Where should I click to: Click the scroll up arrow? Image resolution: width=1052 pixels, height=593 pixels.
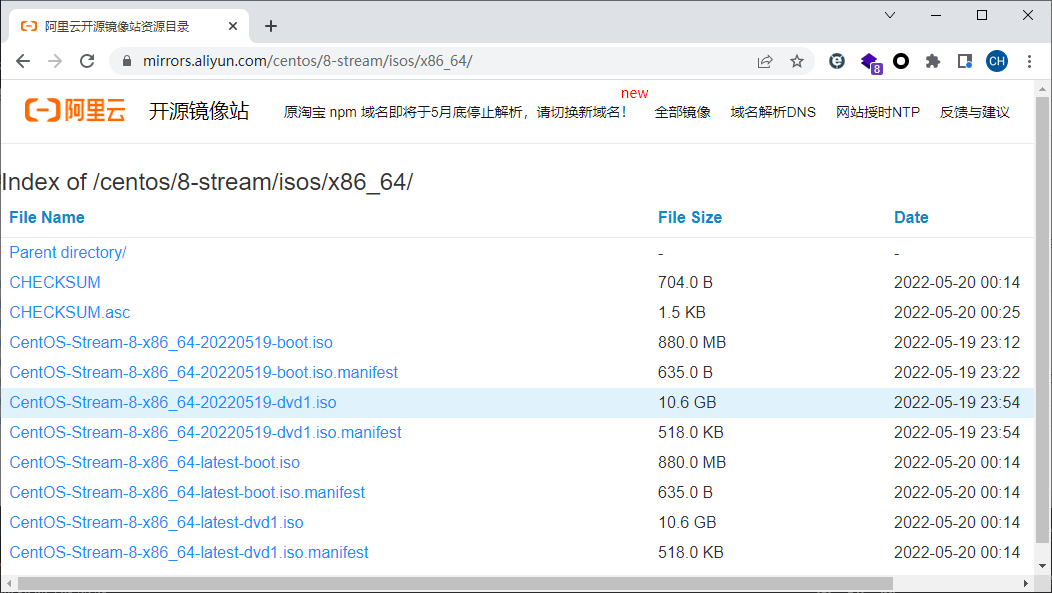(1042, 88)
